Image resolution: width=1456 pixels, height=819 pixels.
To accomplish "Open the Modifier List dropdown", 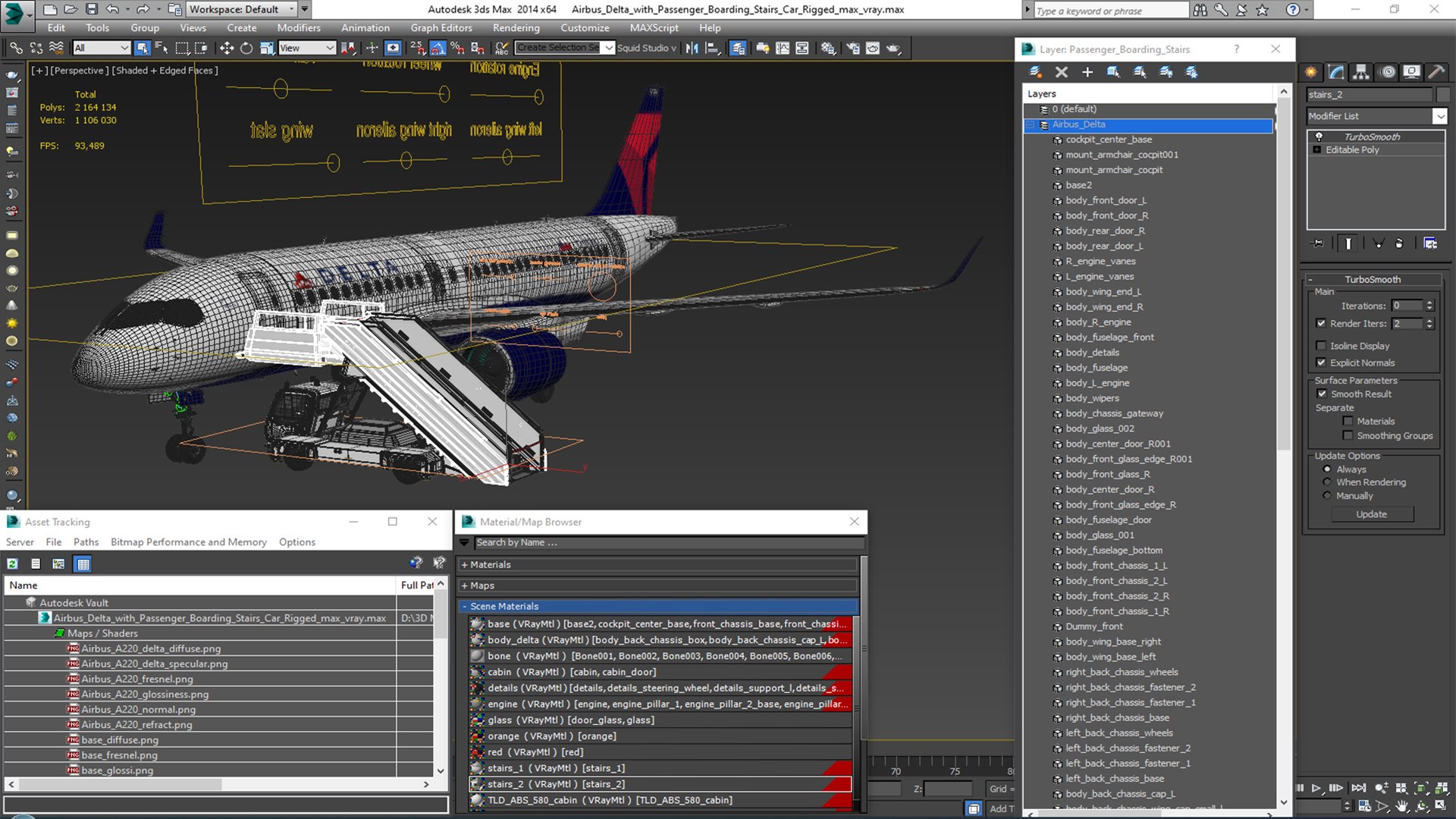I will [x=1439, y=116].
